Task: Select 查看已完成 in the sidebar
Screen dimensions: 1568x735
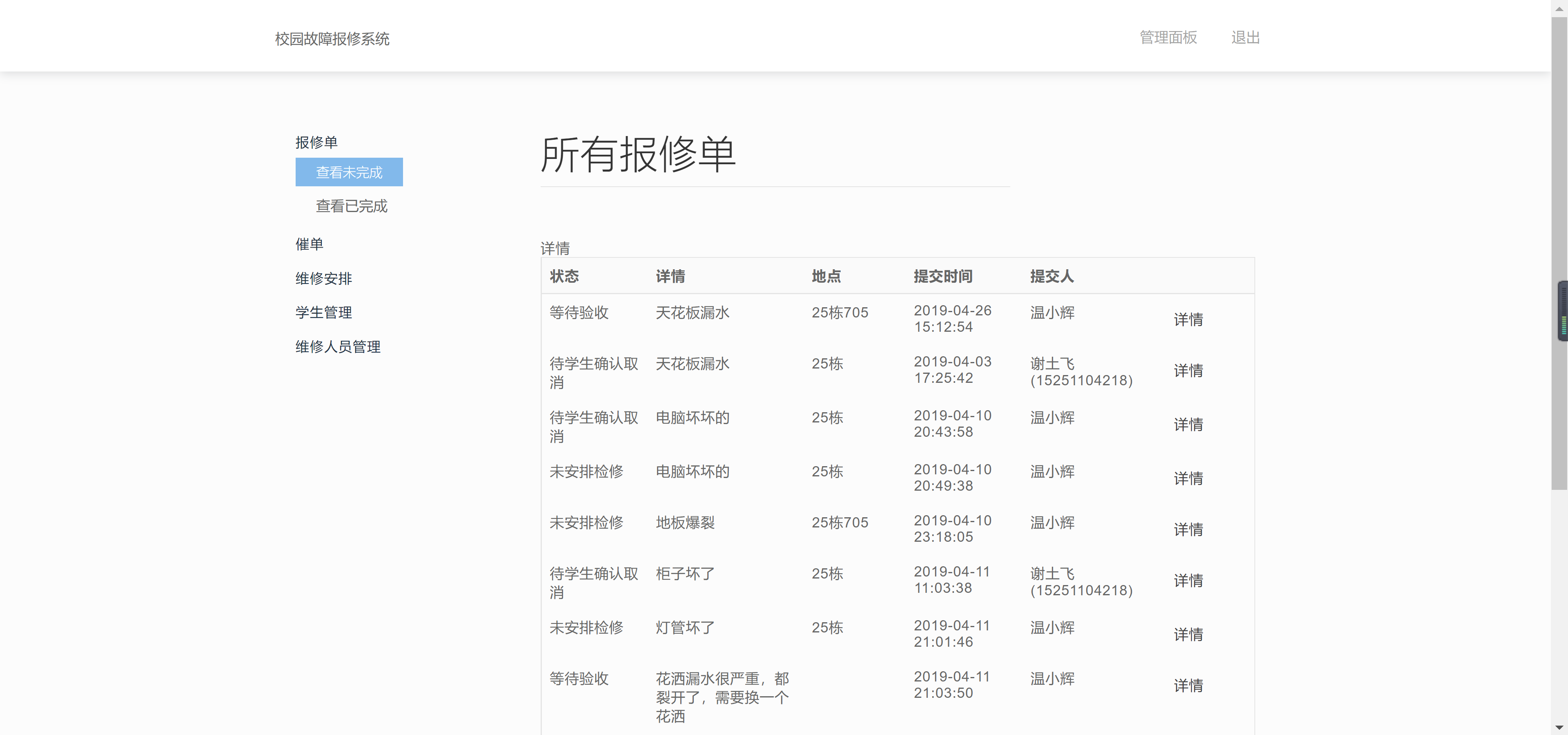Action: (x=351, y=206)
